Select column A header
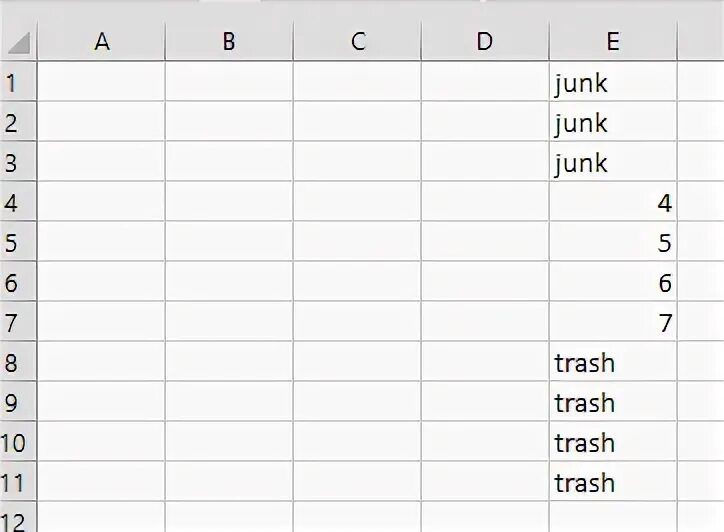Image resolution: width=724 pixels, height=532 pixels. point(101,41)
